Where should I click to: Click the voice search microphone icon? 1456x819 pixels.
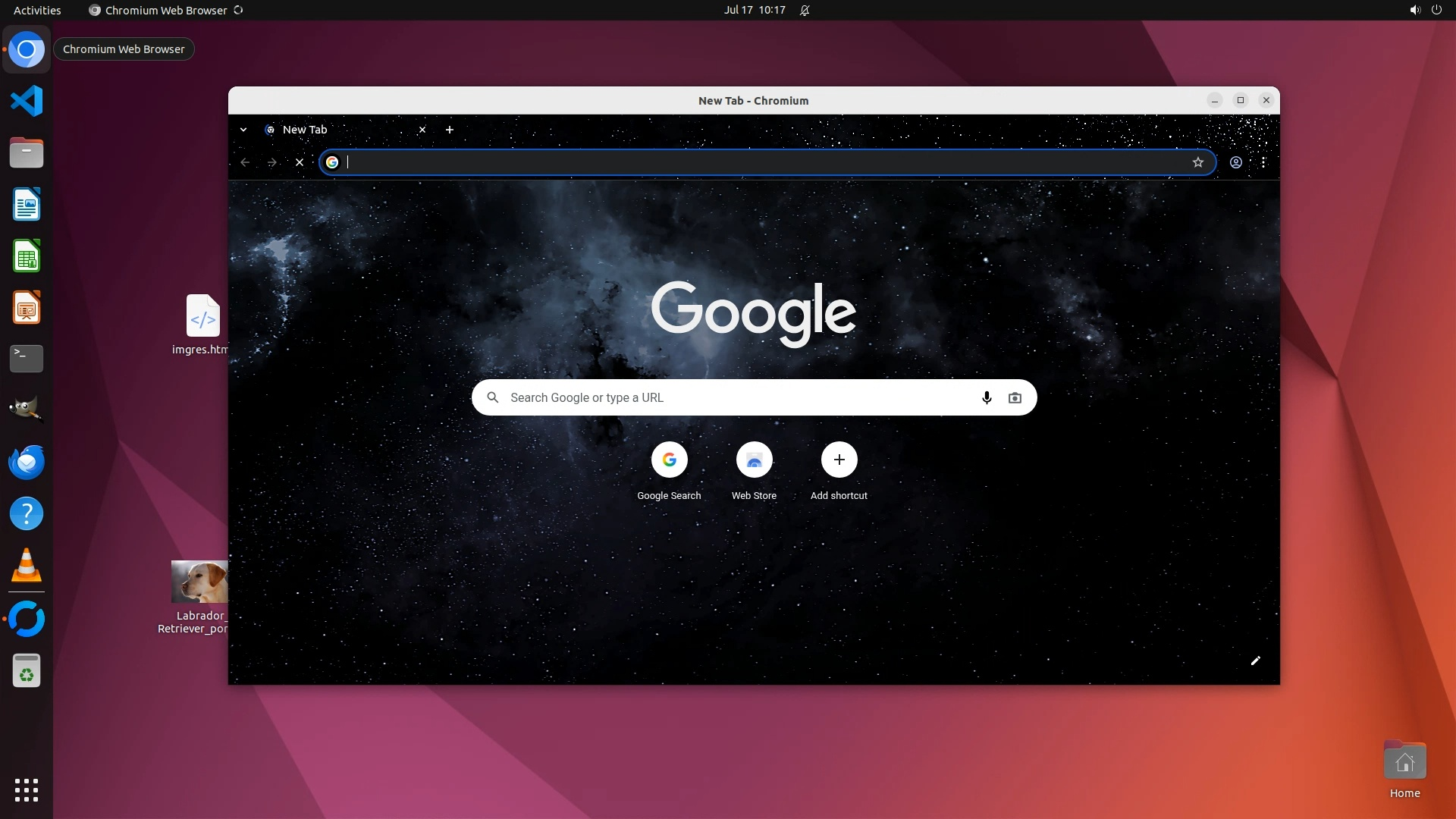987,397
